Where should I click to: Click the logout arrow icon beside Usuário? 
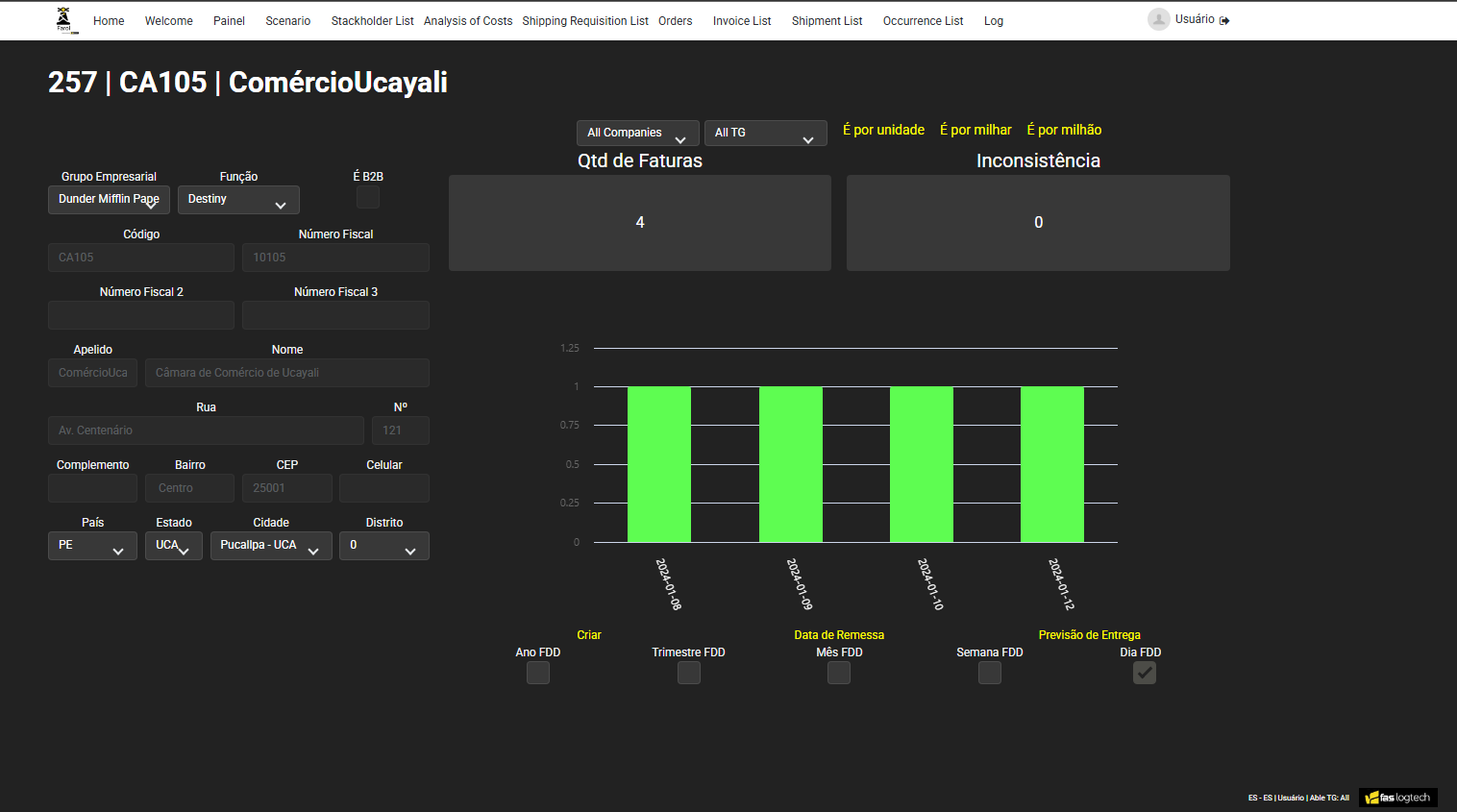(1223, 19)
